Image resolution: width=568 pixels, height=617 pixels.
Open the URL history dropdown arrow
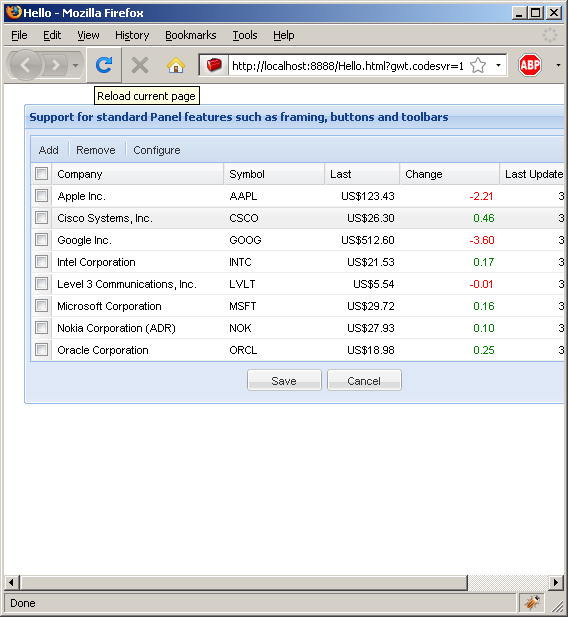click(x=498, y=65)
